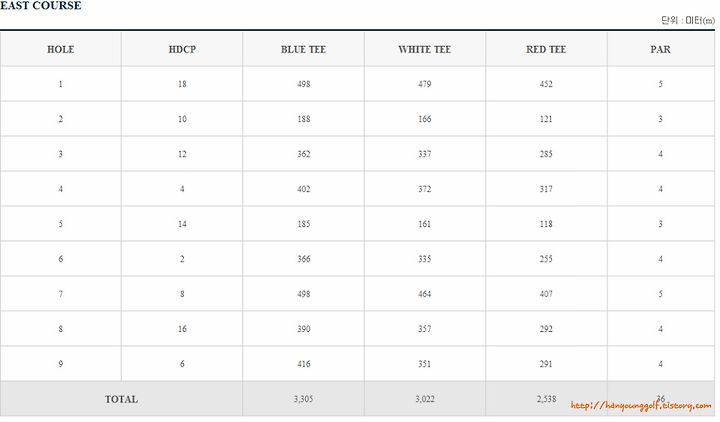Open the hanyounggolf.tistory.com watermark link
720x422 pixels.
pos(641,405)
